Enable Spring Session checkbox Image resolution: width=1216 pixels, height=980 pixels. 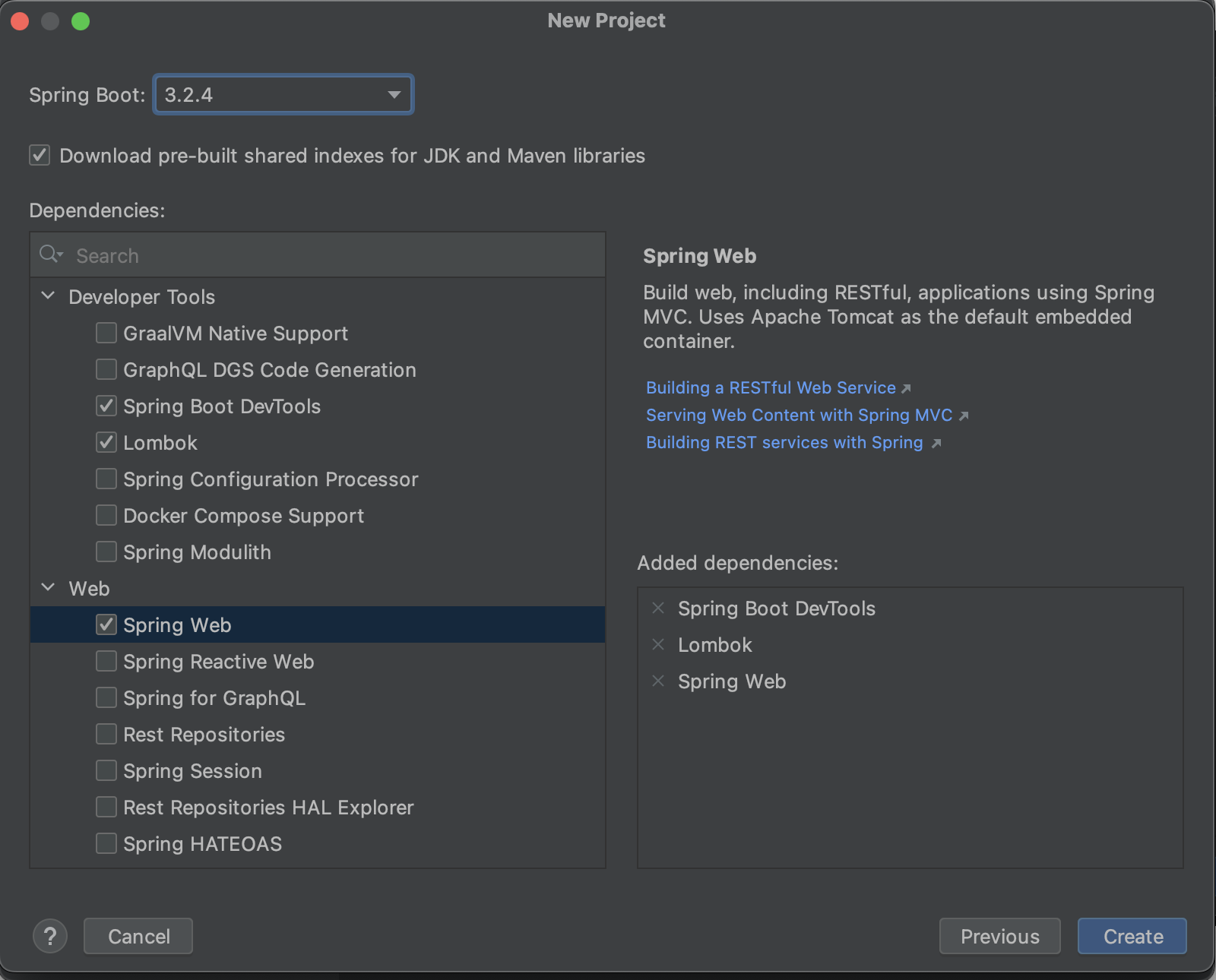tap(106, 770)
